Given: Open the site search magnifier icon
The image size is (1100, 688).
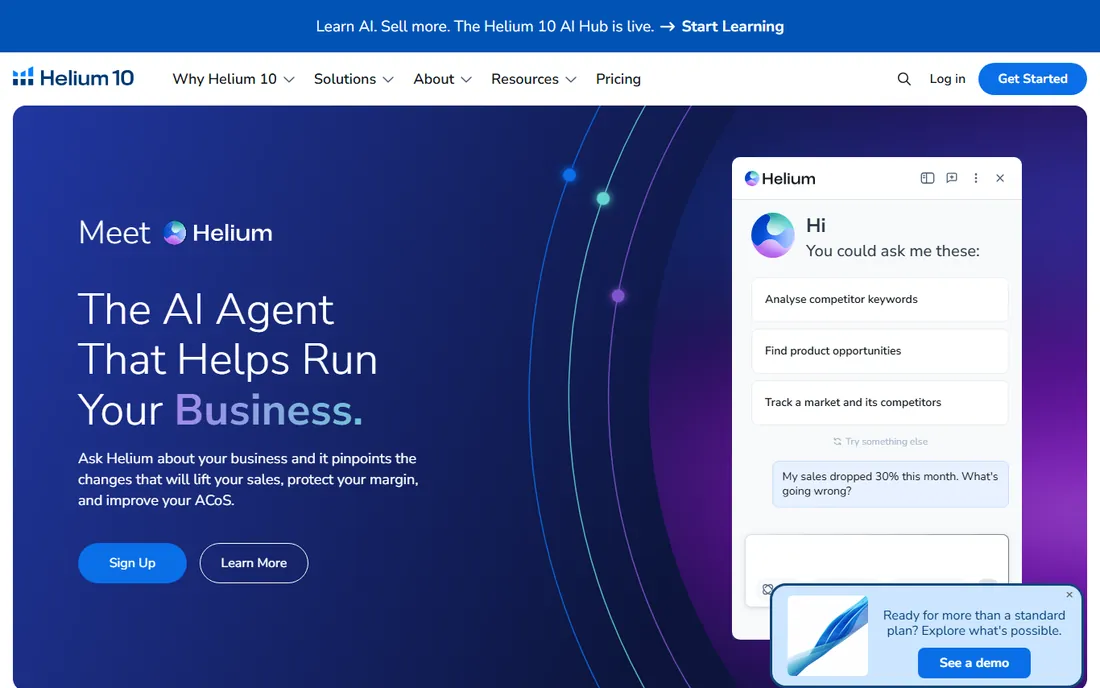Looking at the screenshot, I should click(904, 79).
